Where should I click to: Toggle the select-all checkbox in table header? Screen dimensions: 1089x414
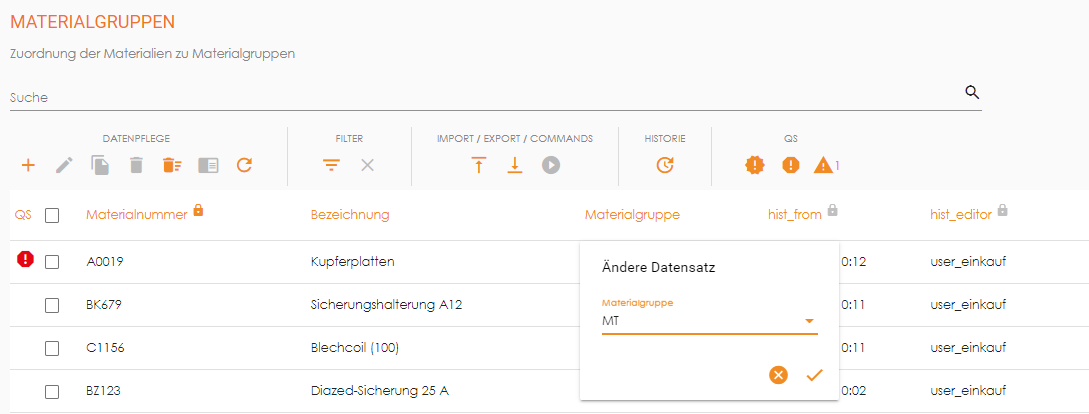tap(52, 215)
